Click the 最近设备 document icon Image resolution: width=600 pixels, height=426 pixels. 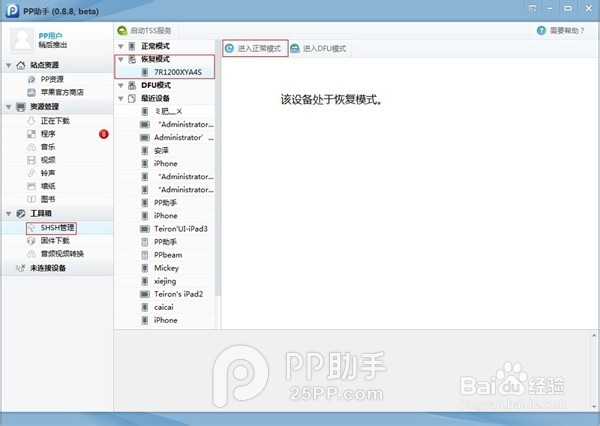132,98
